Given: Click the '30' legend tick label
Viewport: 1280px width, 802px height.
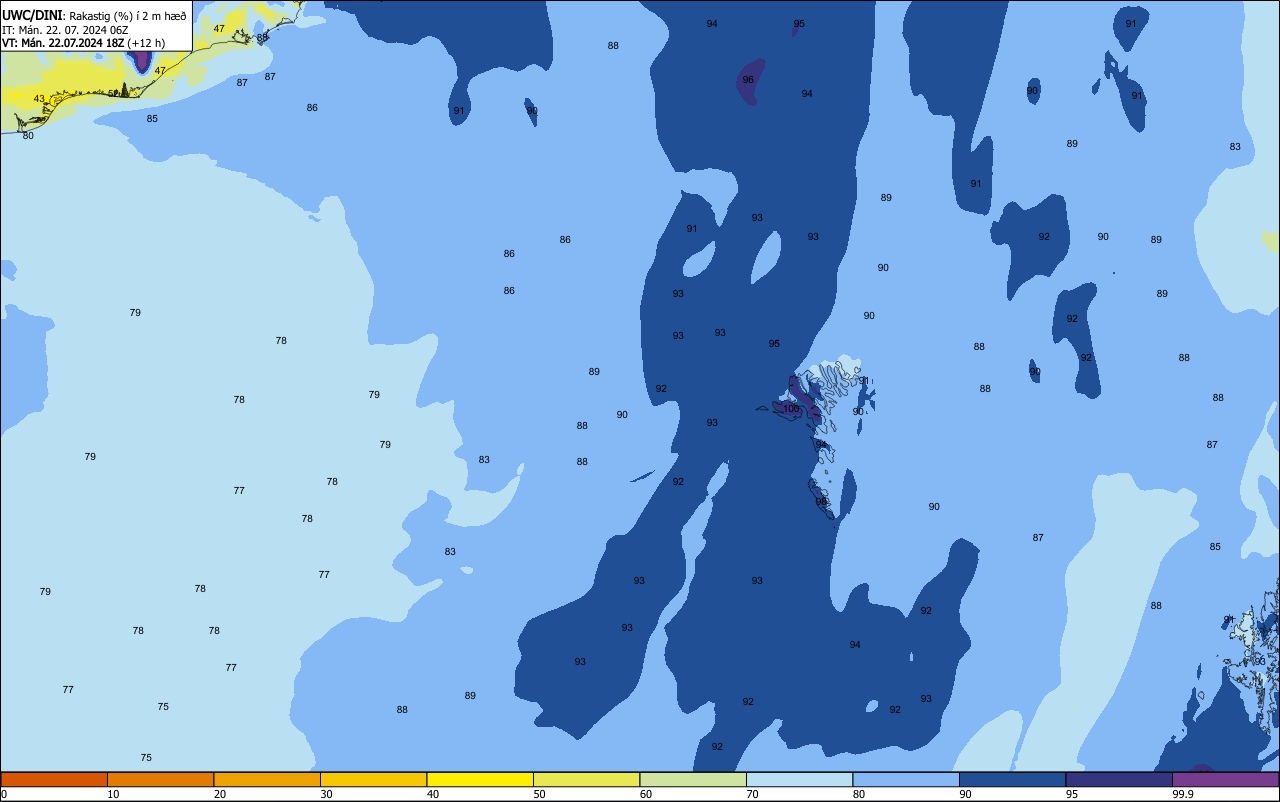Looking at the screenshot, I should click(326, 794).
